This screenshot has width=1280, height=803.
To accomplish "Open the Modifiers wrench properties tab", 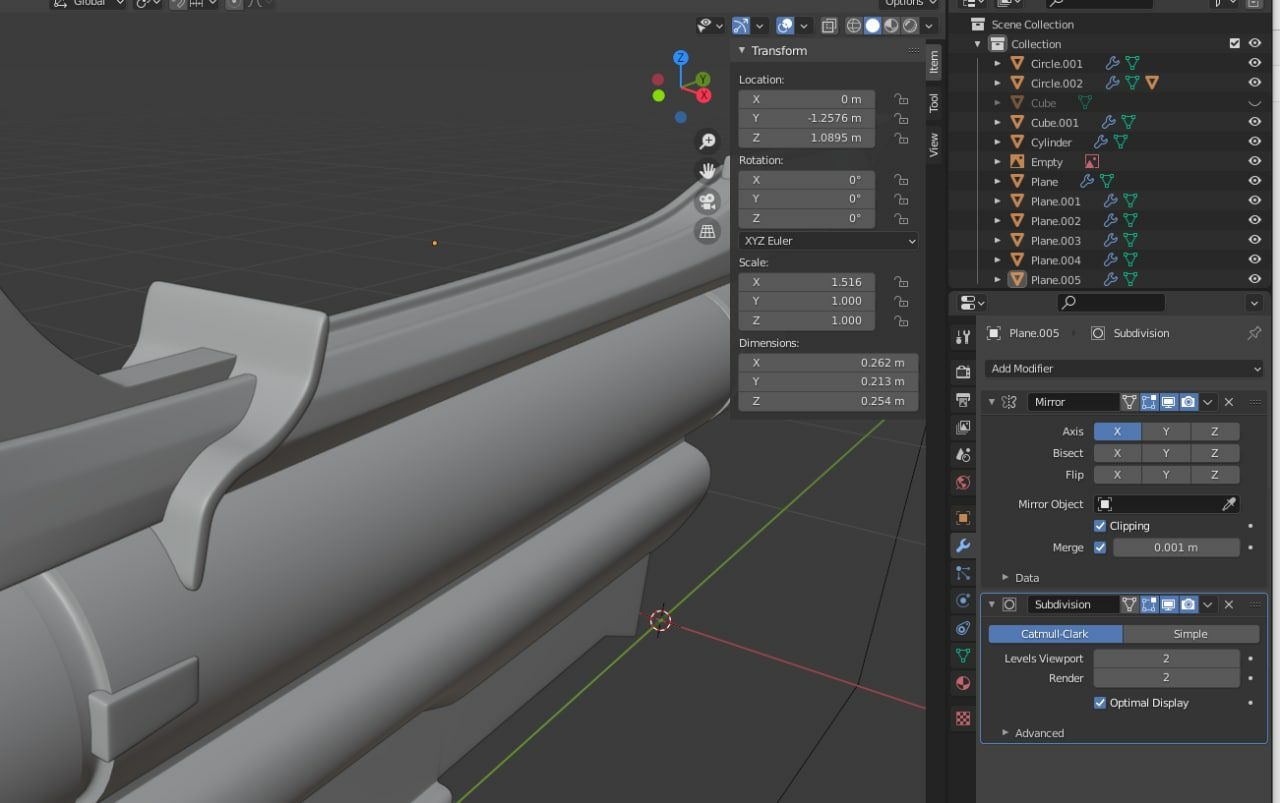I will click(x=963, y=546).
